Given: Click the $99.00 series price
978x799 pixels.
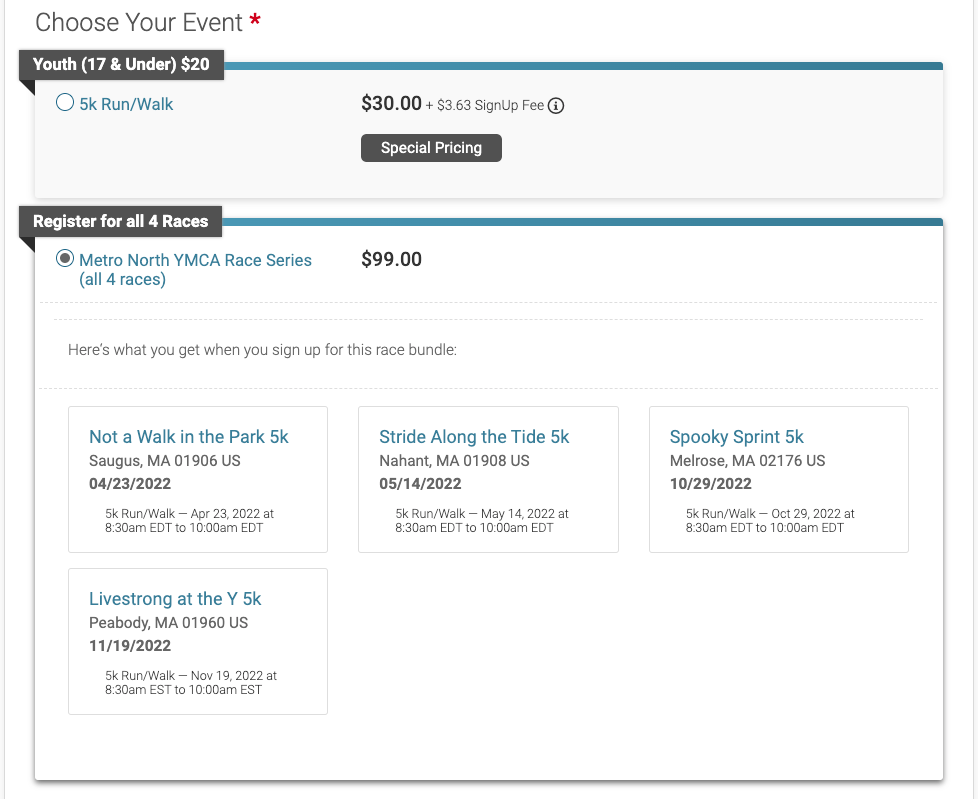Looking at the screenshot, I should [x=391, y=259].
